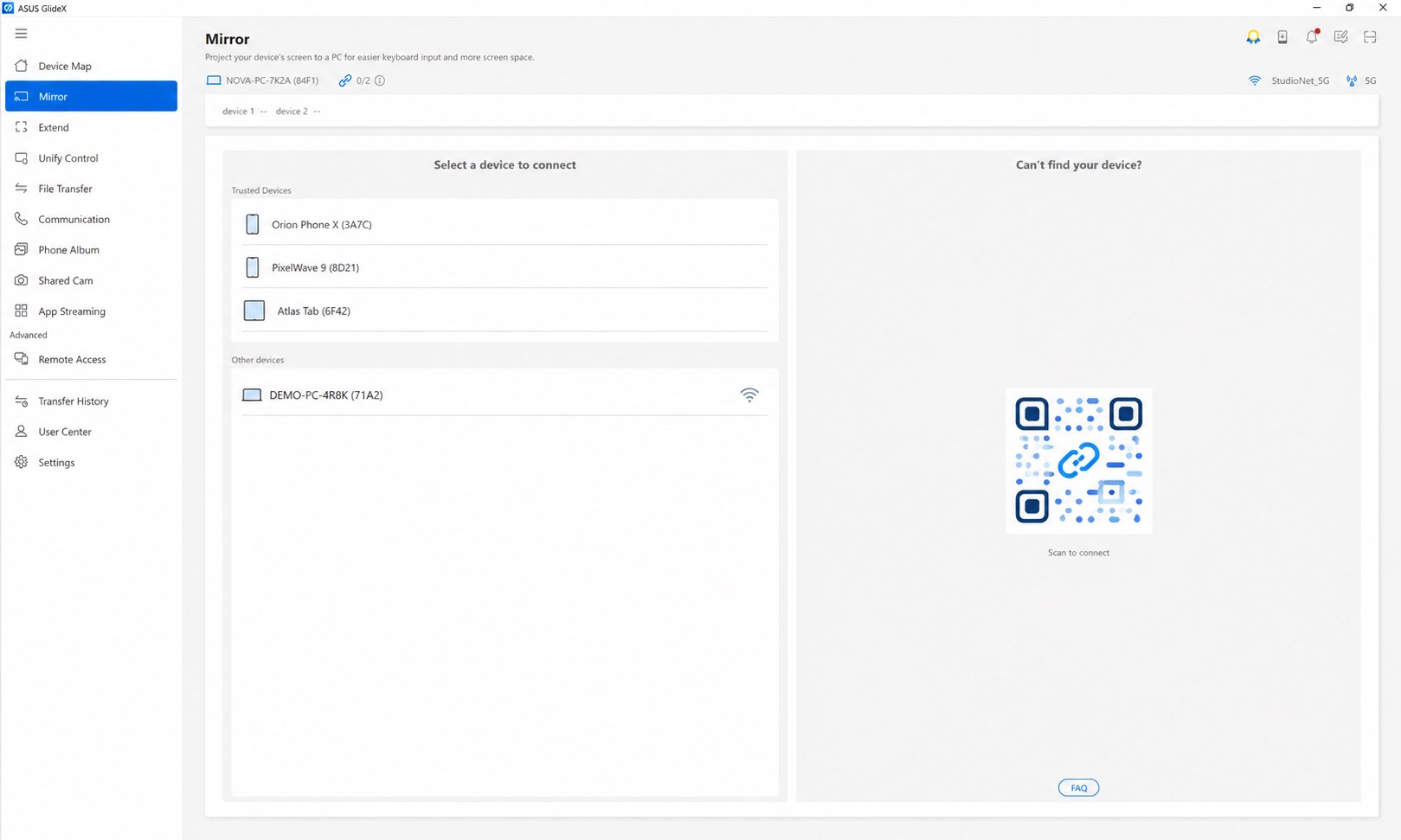Screen dimensions: 1401x840
Task: Click the cellular tower icon beside 5G
Action: point(1352,80)
